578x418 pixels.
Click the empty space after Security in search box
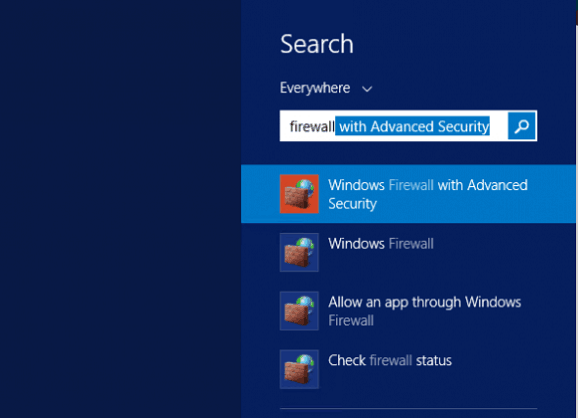pyautogui.click(x=498, y=126)
